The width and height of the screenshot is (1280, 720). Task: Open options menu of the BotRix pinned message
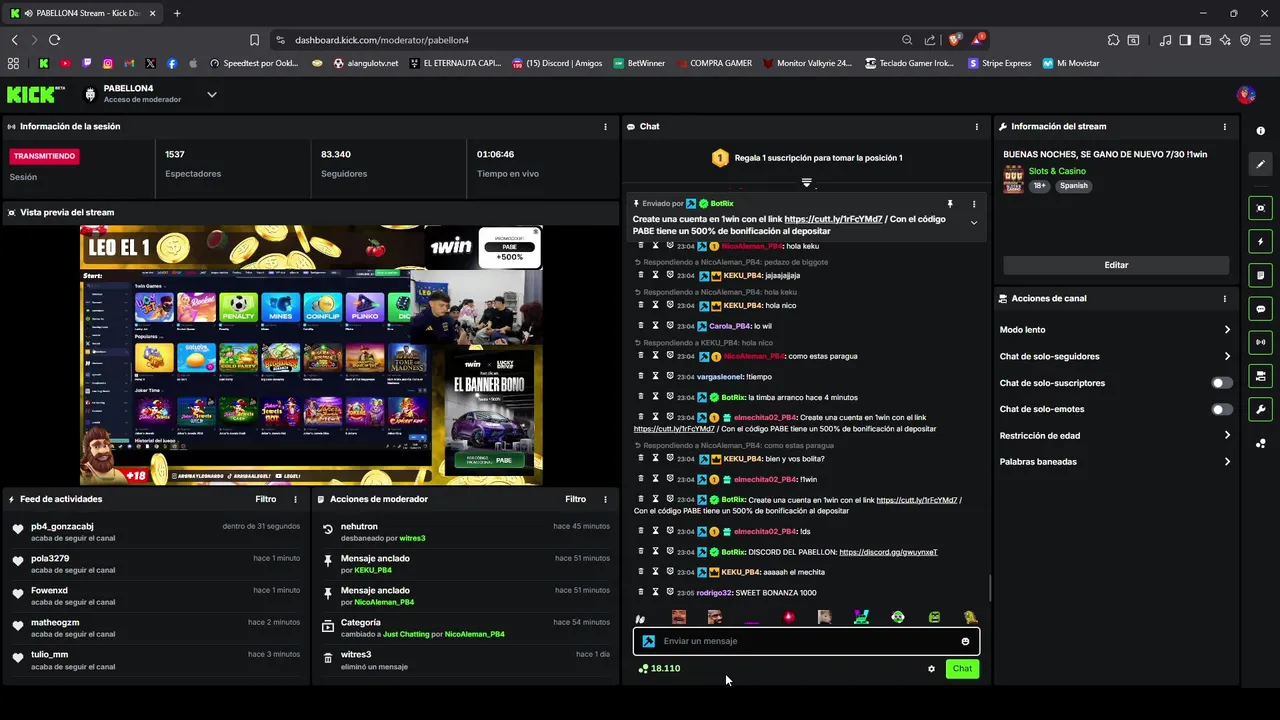tap(974, 204)
